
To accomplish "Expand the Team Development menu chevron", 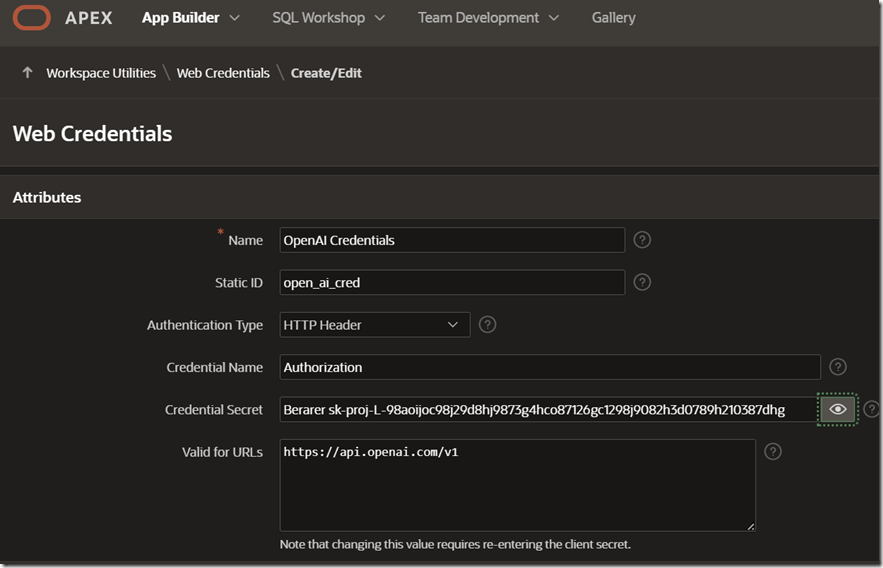I will click(554, 18).
